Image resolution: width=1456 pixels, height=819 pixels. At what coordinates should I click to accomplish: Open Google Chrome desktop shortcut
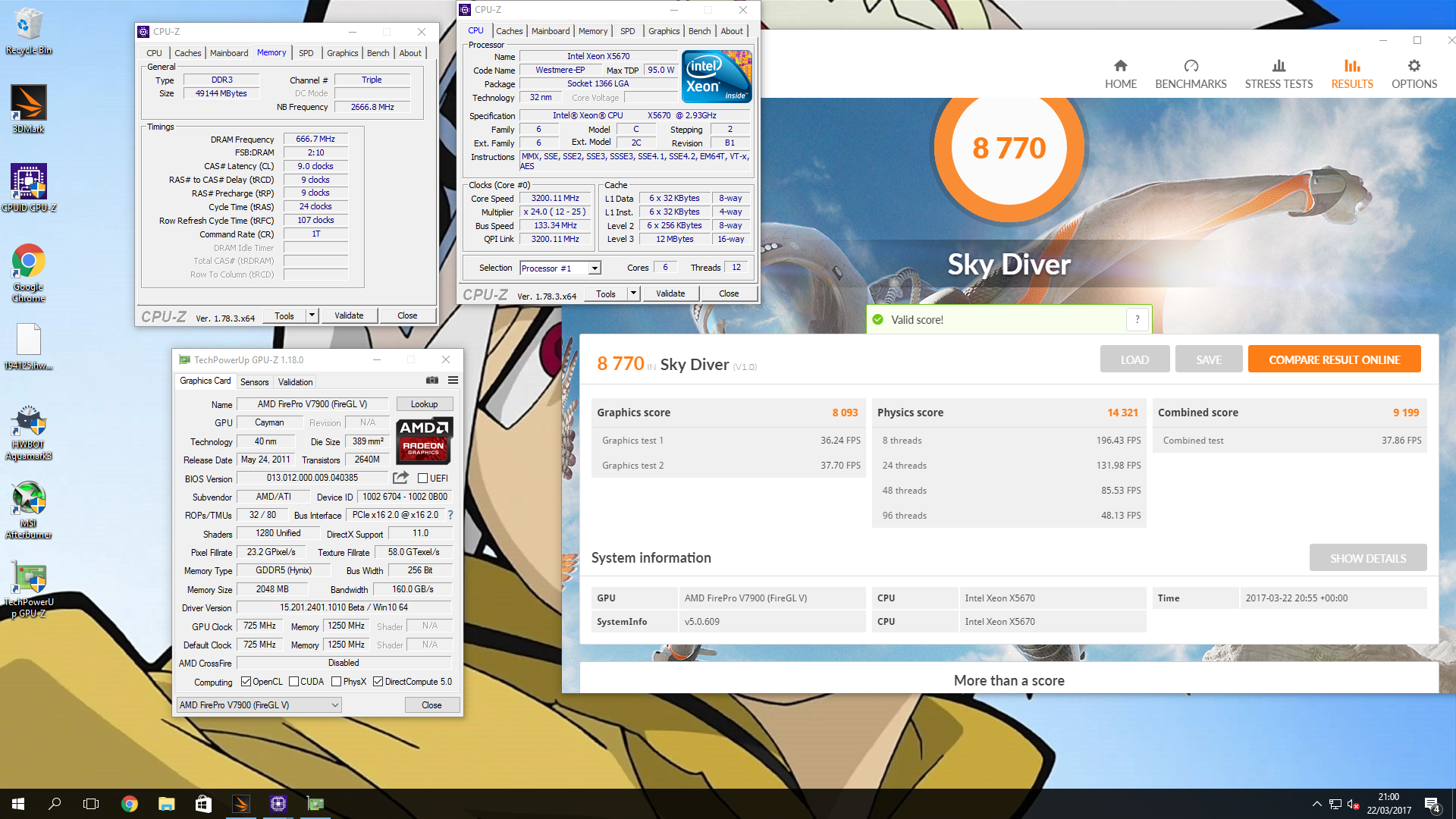coord(28,272)
